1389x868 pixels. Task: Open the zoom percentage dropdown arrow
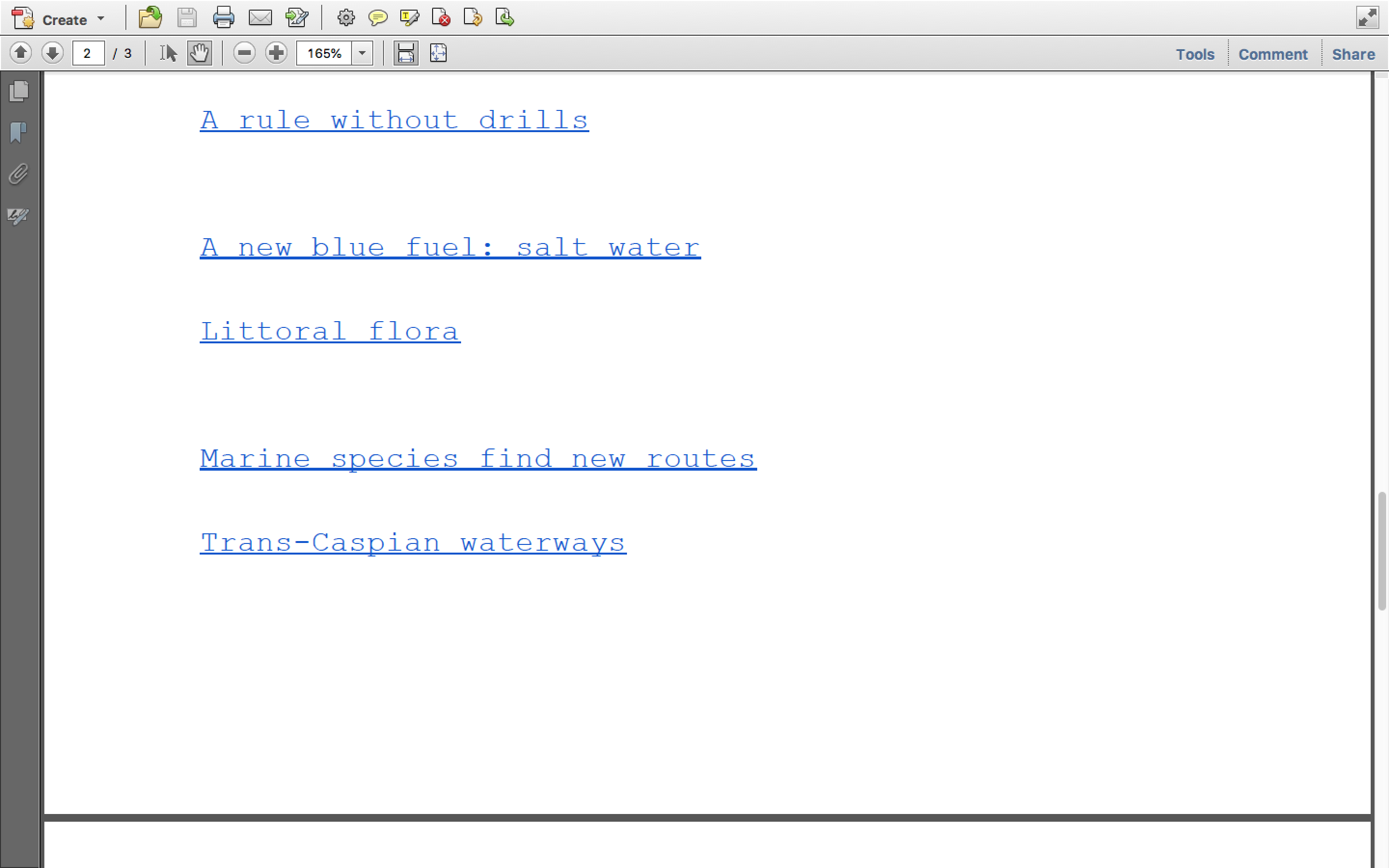(362, 54)
